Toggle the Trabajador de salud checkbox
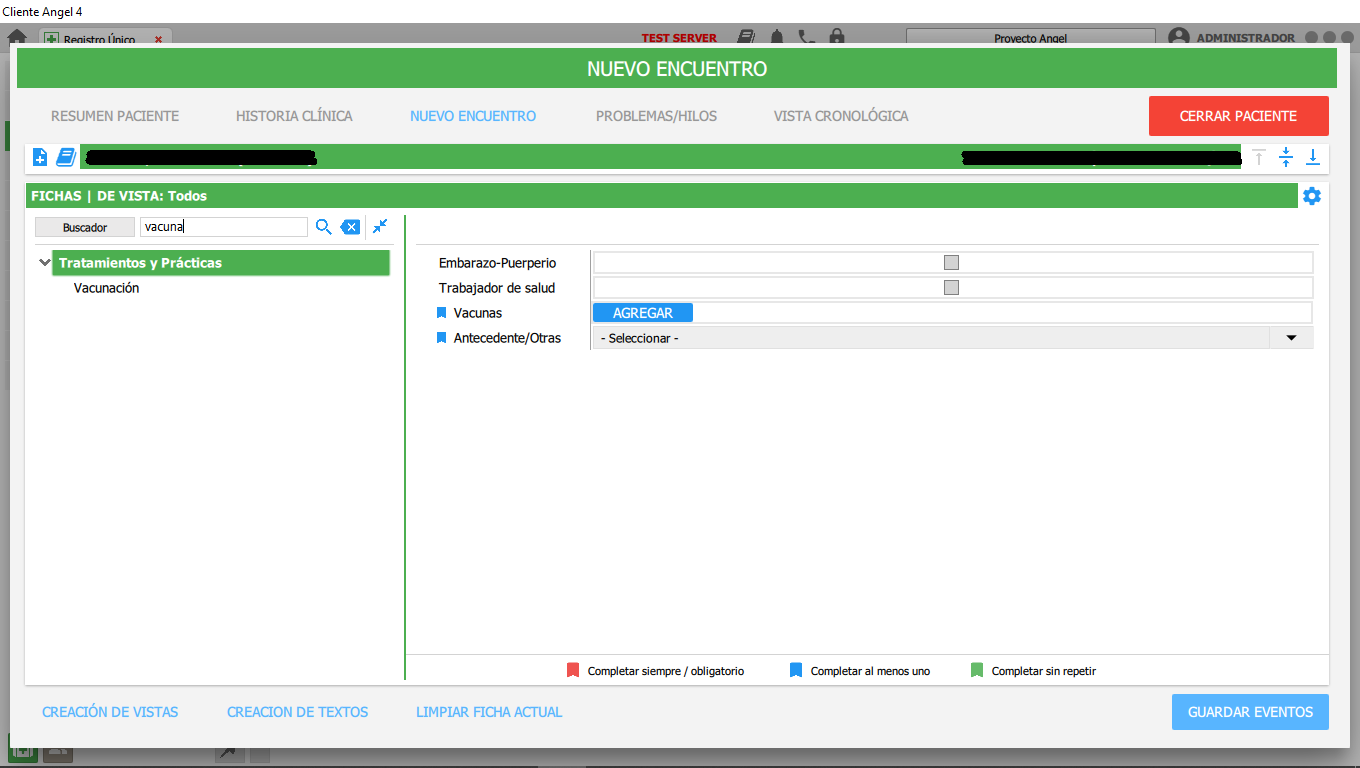 (x=951, y=288)
